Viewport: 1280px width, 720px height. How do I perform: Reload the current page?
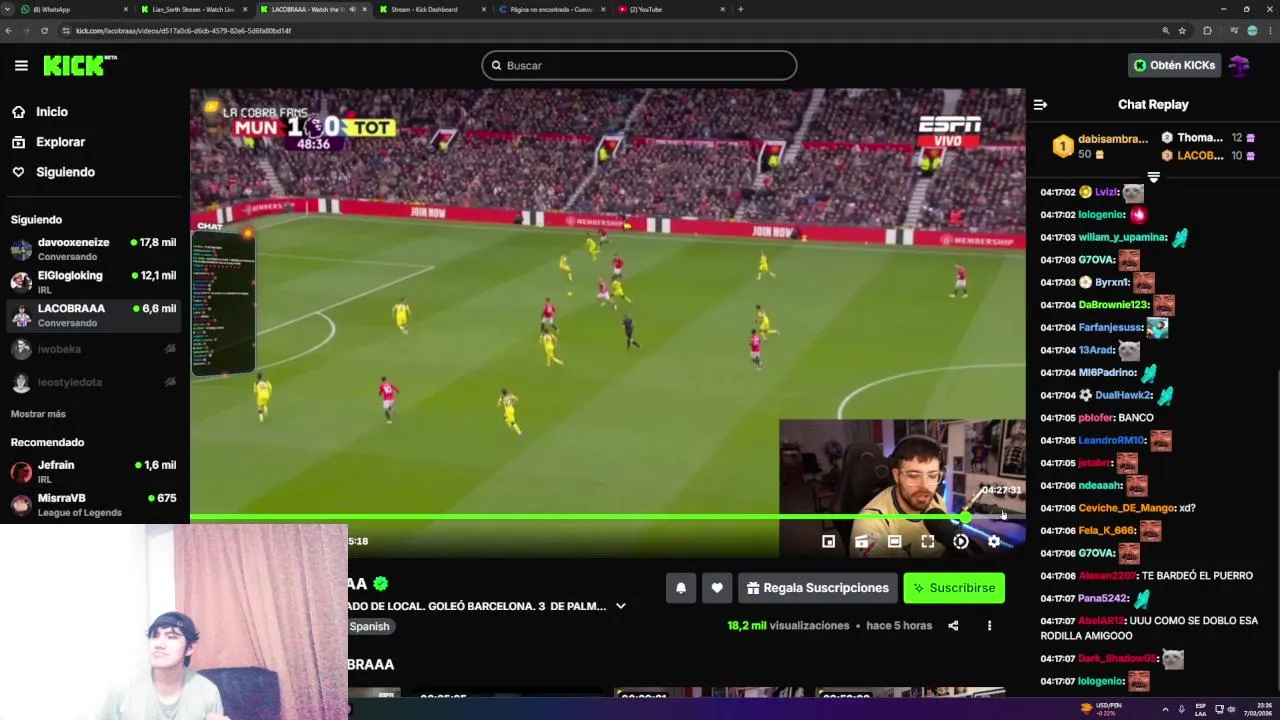click(44, 31)
